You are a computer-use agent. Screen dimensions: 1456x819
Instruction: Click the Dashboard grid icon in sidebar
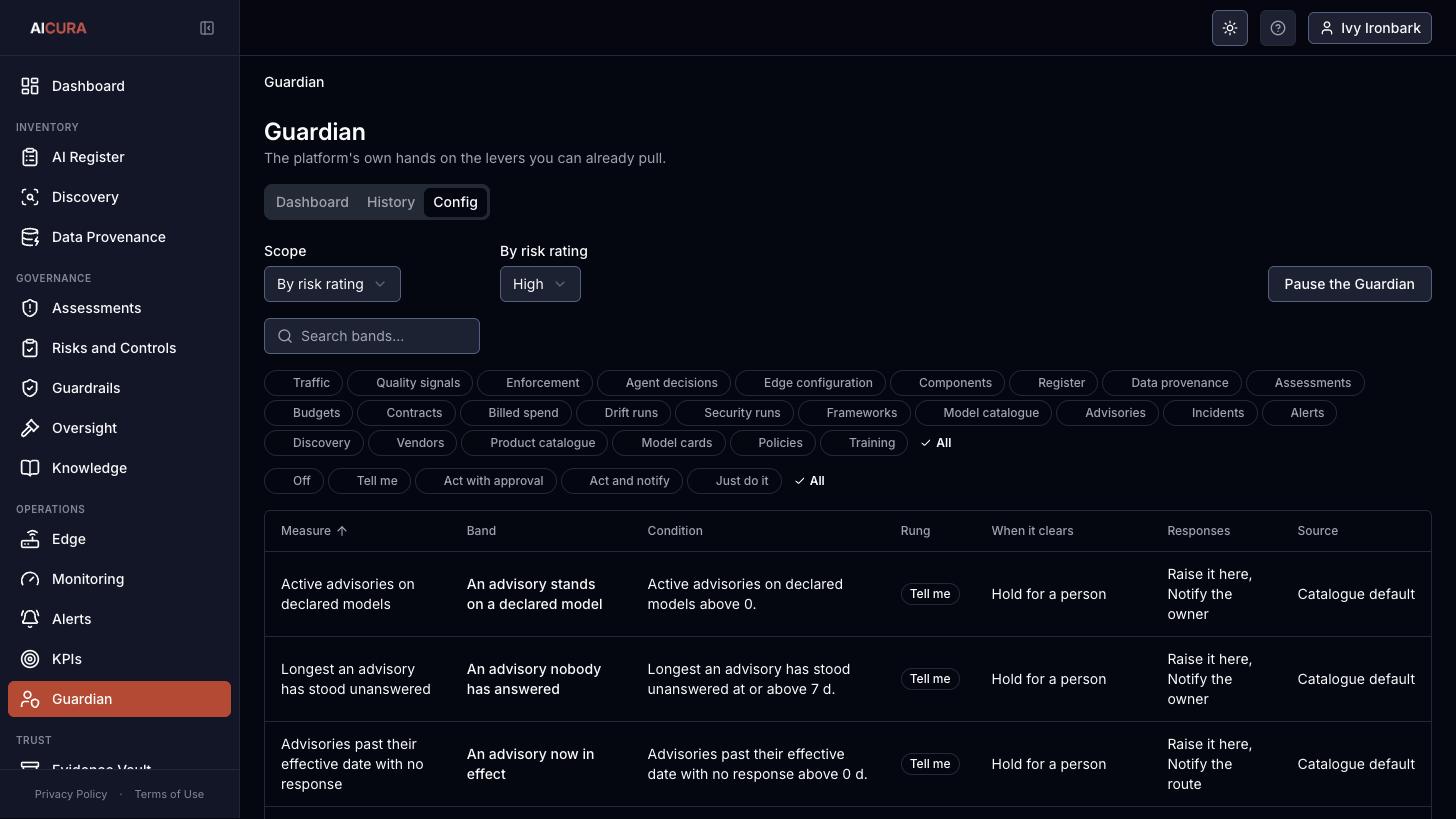30,86
